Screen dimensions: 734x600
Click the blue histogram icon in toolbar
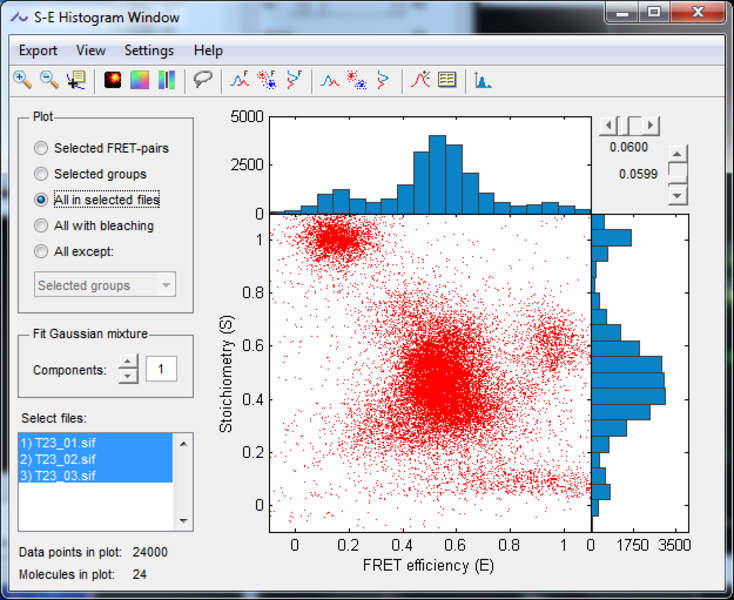click(x=483, y=80)
